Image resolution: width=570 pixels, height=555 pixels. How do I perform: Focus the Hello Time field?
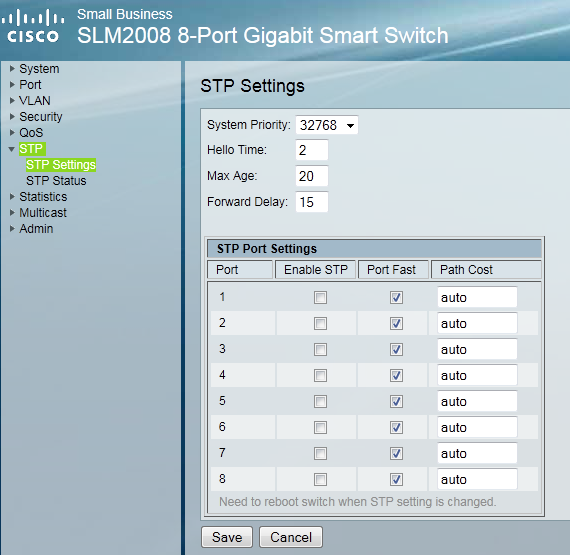(x=312, y=150)
